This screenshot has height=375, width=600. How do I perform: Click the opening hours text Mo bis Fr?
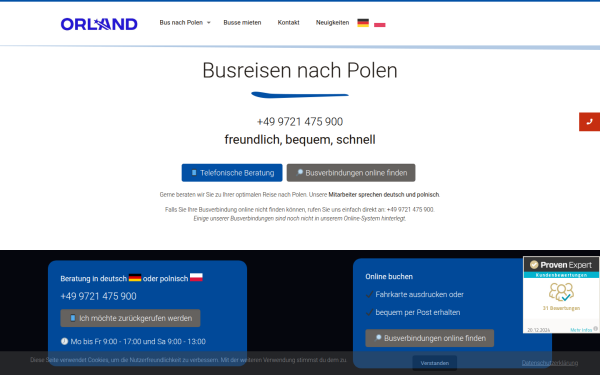[138, 341]
